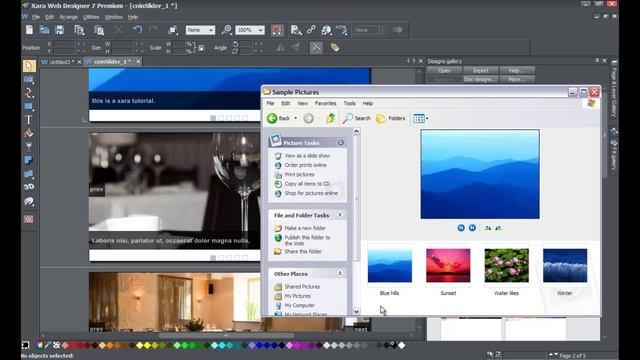640x360 pixels.
Task: Toggle the magnet snap icon
Action: (277, 30)
